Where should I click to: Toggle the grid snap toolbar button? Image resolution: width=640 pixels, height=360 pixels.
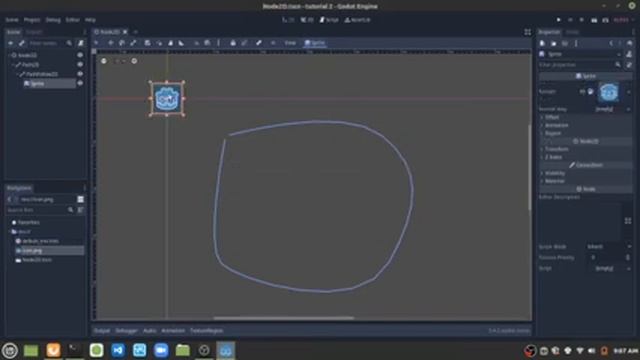pyautogui.click(x=207, y=43)
